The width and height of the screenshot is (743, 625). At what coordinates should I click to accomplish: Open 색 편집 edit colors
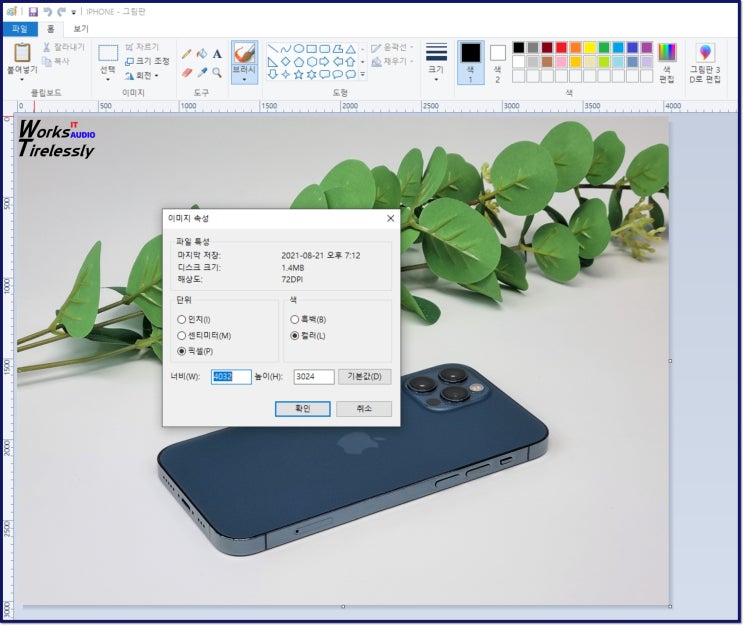coord(667,63)
